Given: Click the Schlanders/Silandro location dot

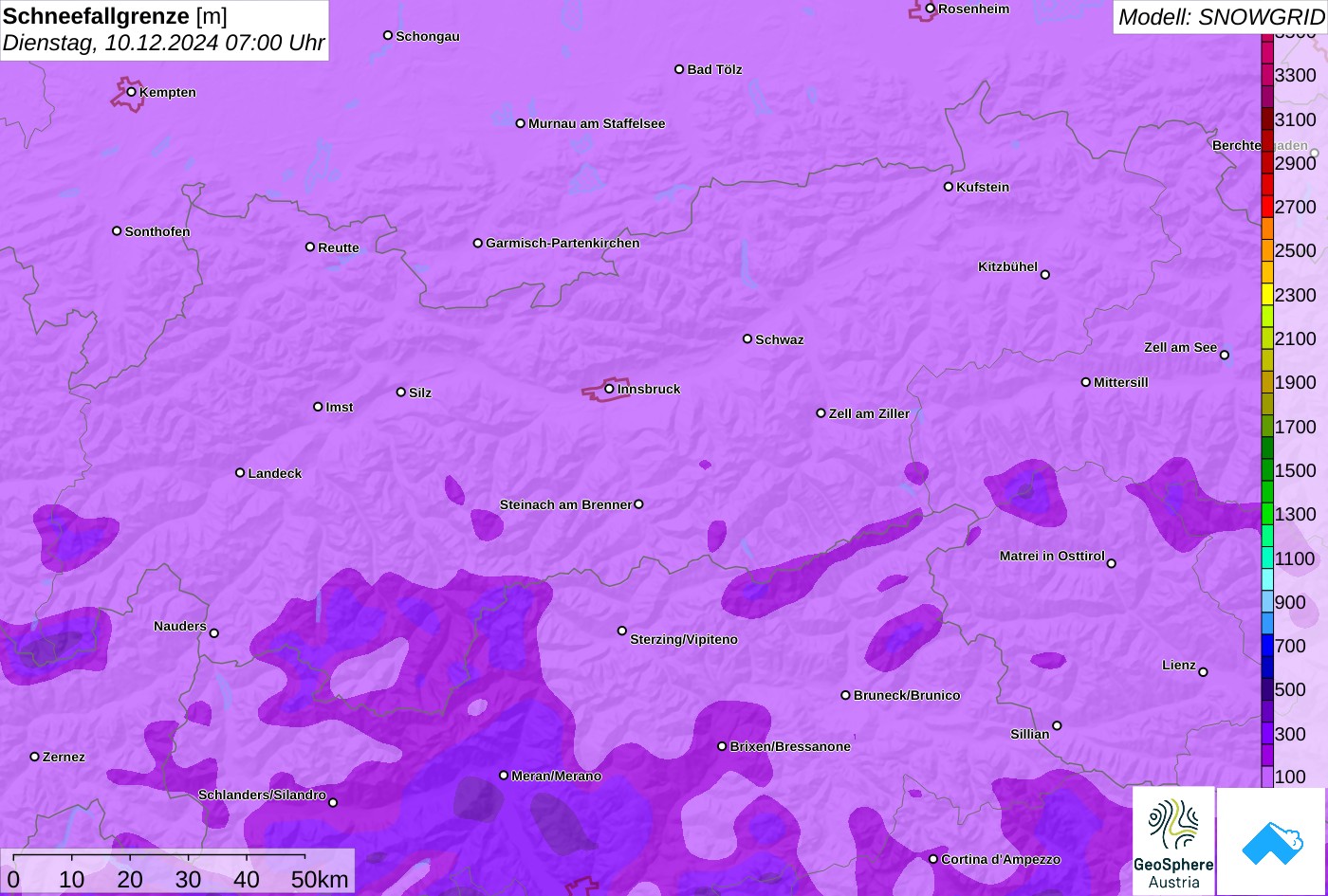Looking at the screenshot, I should 332,803.
